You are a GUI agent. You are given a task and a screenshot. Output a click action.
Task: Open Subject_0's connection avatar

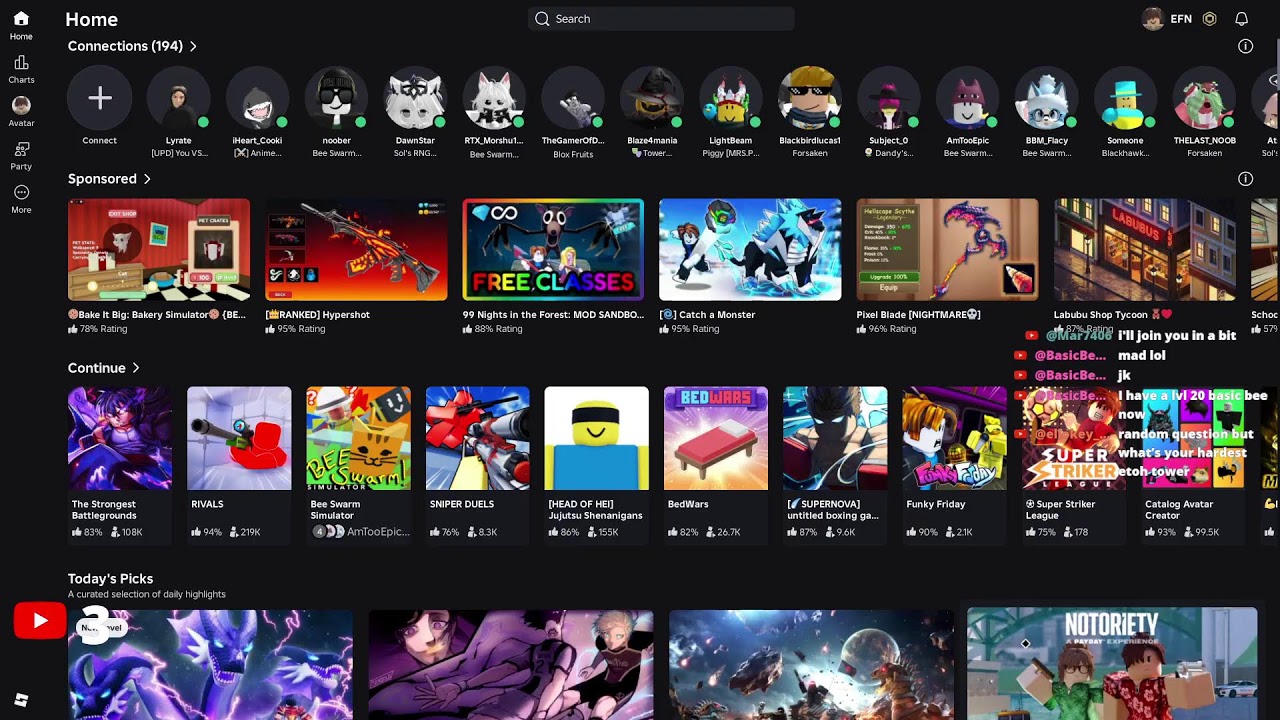pos(889,98)
